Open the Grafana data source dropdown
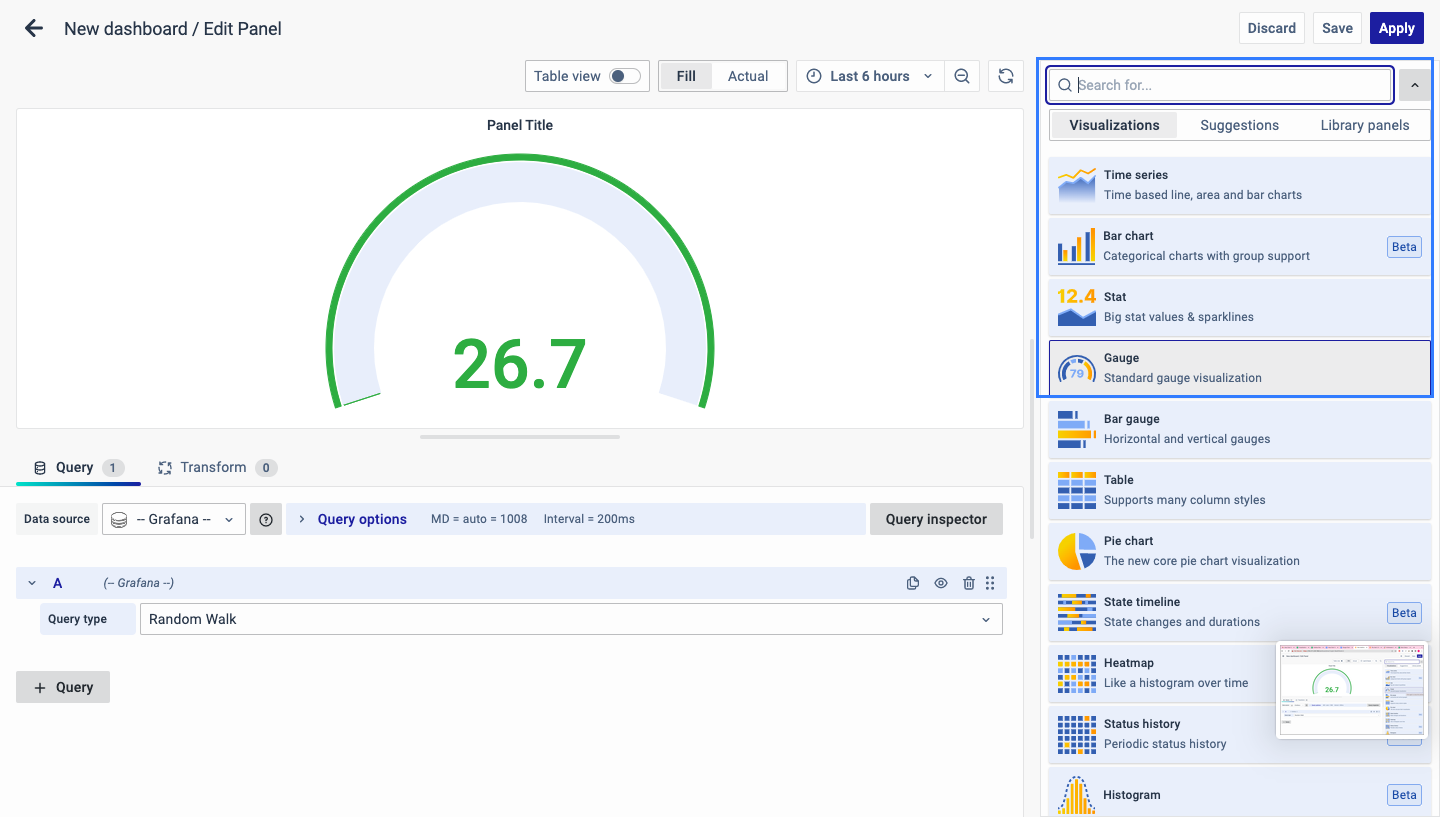This screenshot has width=1440, height=817. coord(174,519)
